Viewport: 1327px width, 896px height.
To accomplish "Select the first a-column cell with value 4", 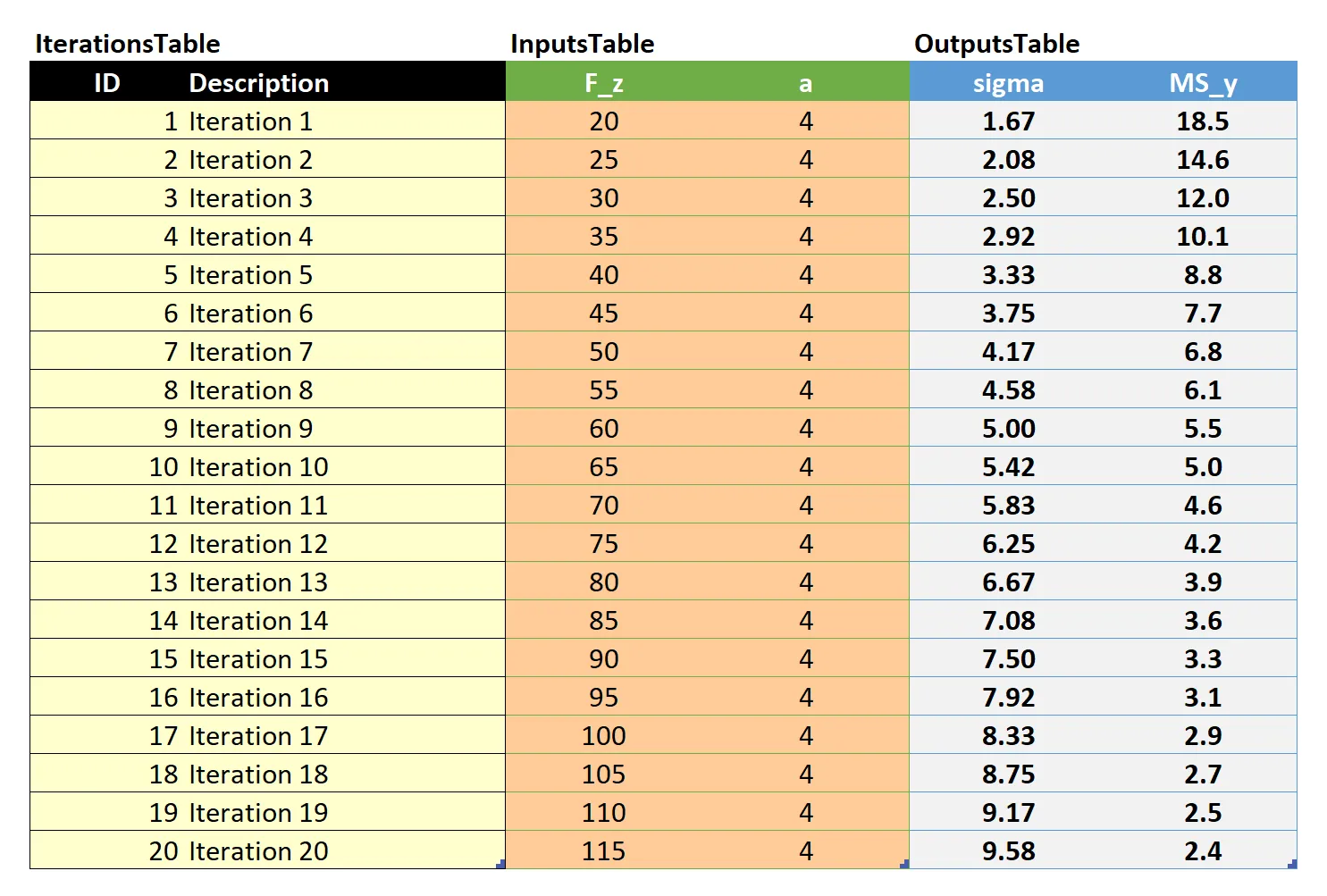I will (805, 121).
